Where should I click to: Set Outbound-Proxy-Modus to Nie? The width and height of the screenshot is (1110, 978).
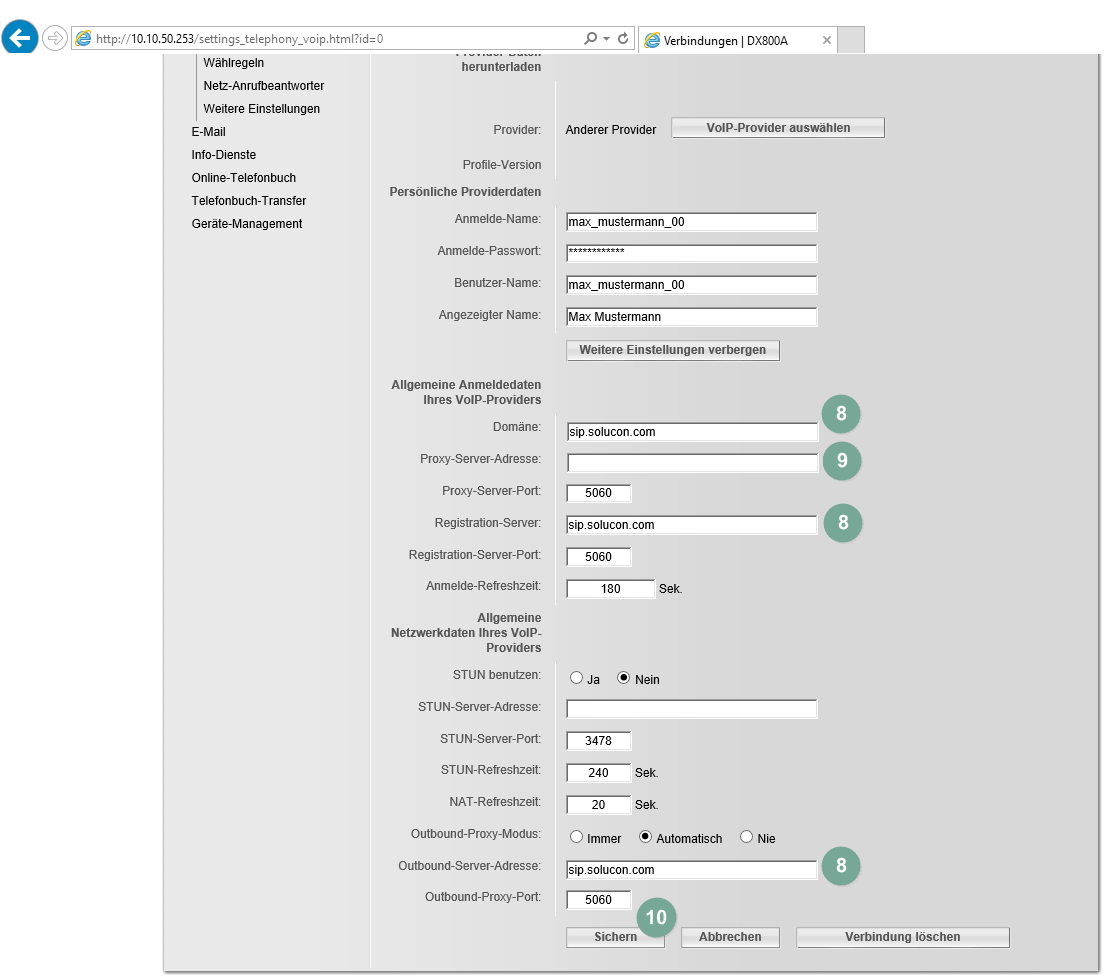pos(746,838)
